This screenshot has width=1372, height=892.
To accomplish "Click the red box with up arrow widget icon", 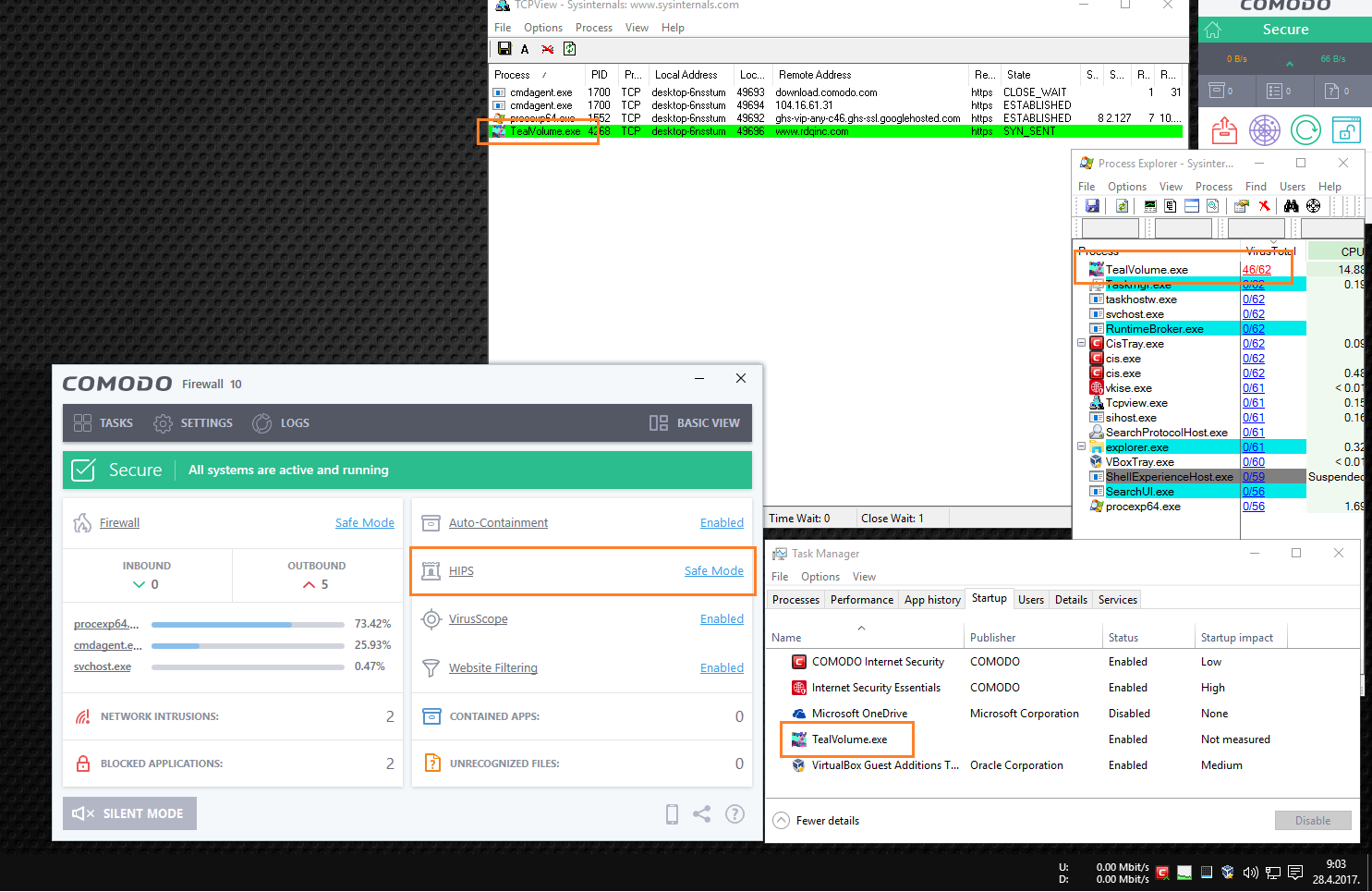I will click(x=1224, y=130).
